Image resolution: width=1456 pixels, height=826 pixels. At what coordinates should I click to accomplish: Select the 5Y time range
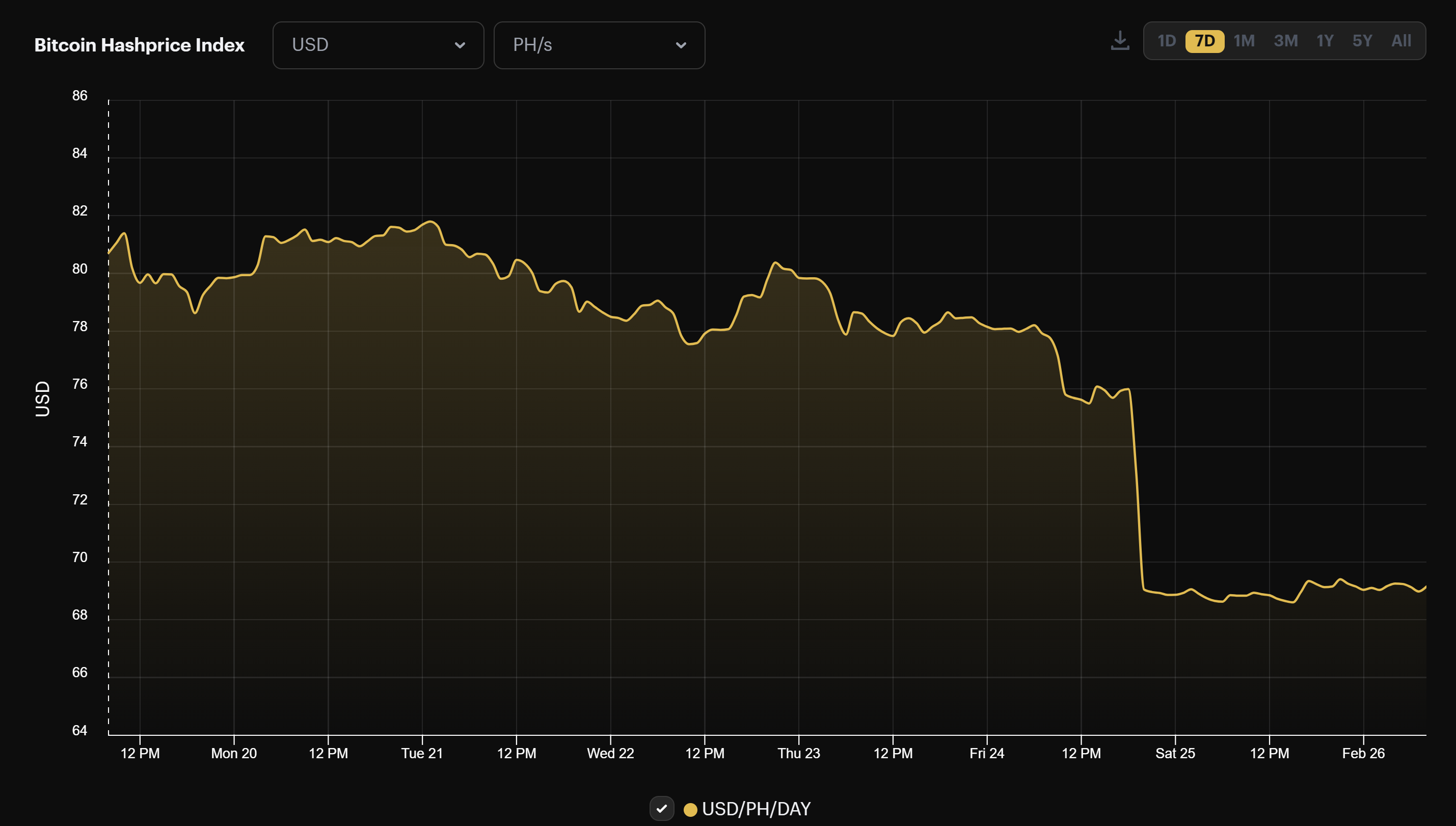coord(1362,40)
